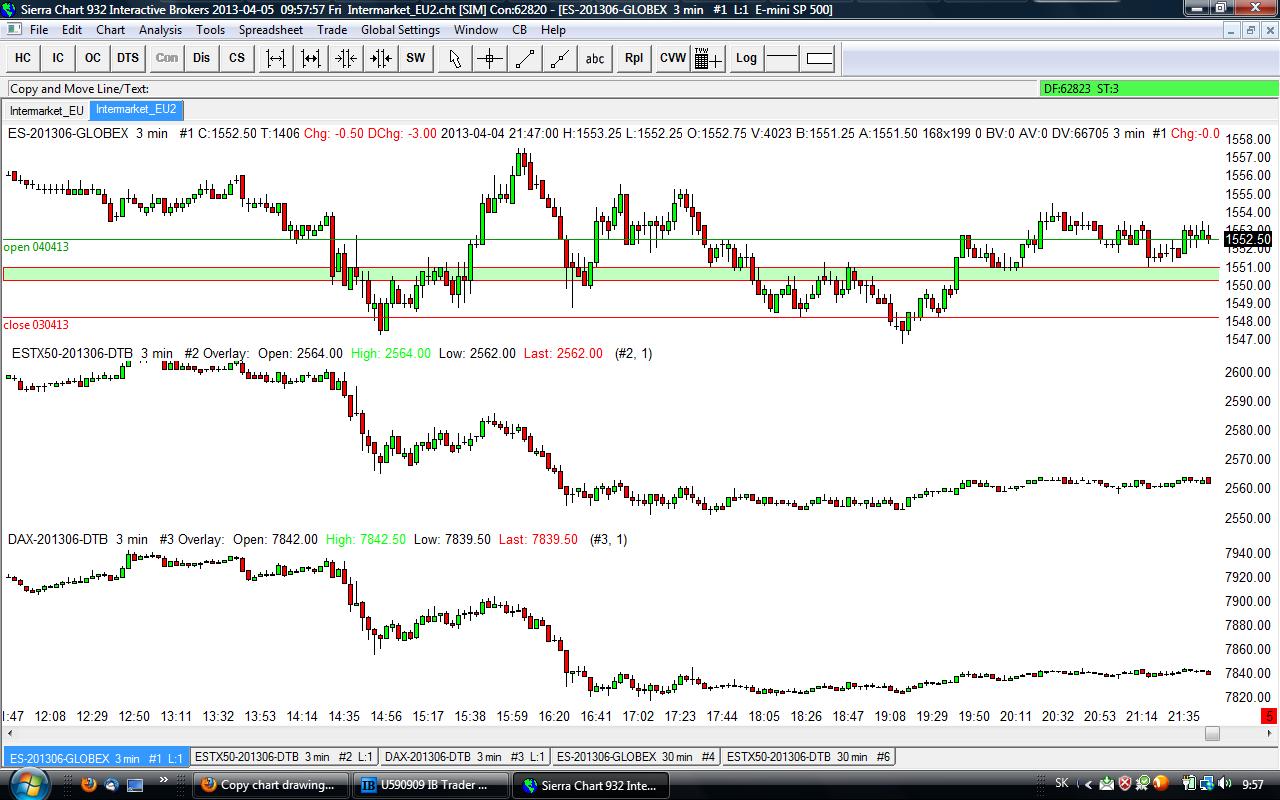Switch to the Intermarket_EU tab
1280x800 pixels.
tap(47, 110)
